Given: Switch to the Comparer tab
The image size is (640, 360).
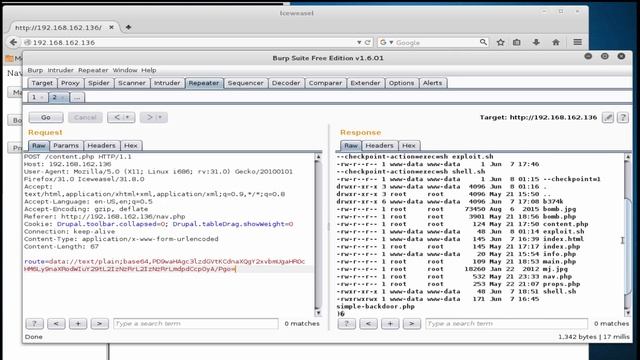Looking at the screenshot, I should pos(325,83).
